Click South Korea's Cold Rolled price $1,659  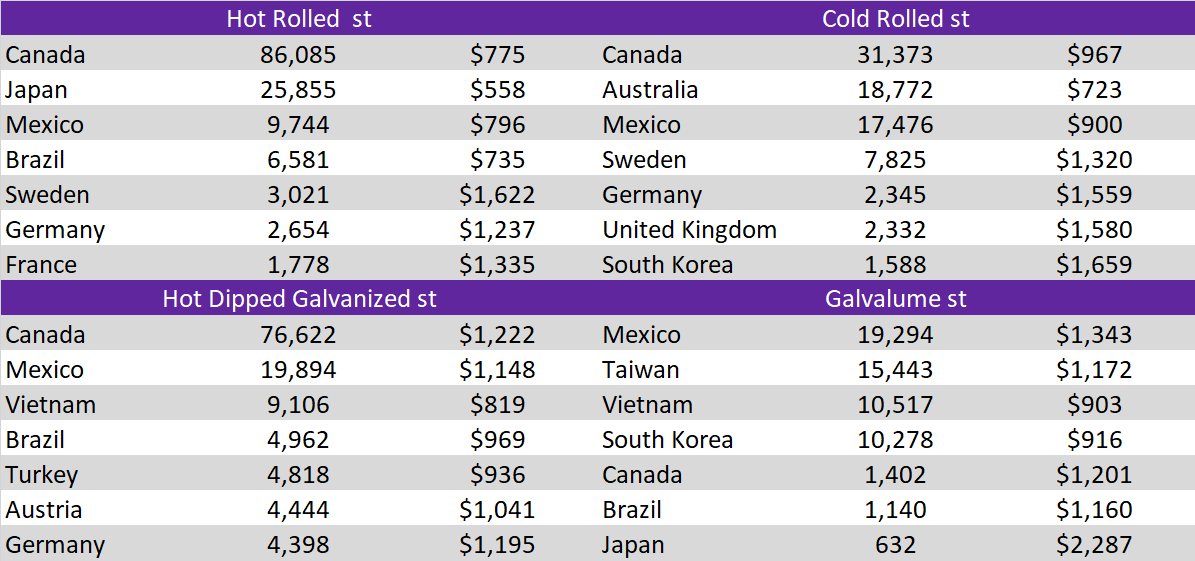pyautogui.click(x=1094, y=264)
